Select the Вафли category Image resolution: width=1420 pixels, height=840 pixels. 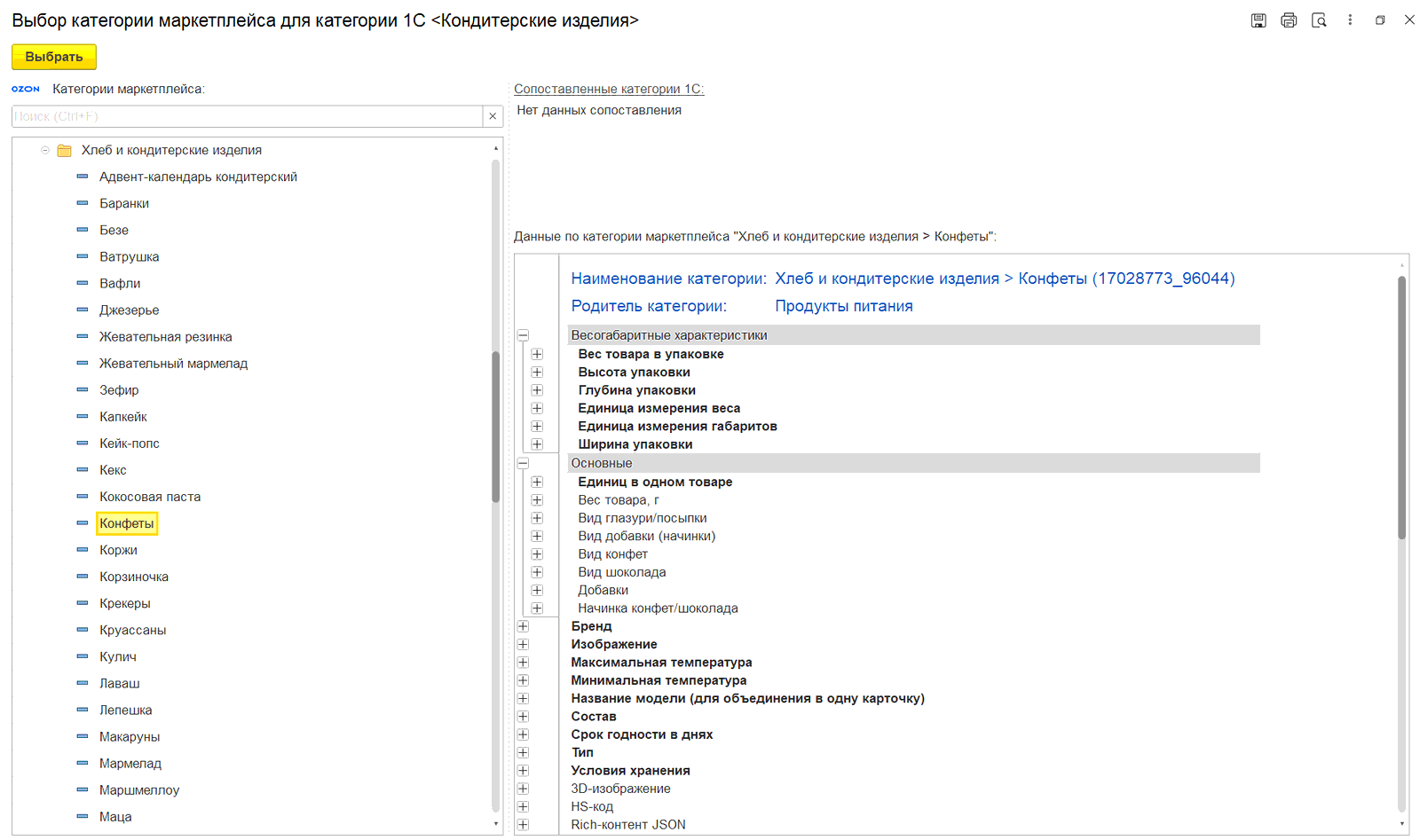[x=120, y=283]
